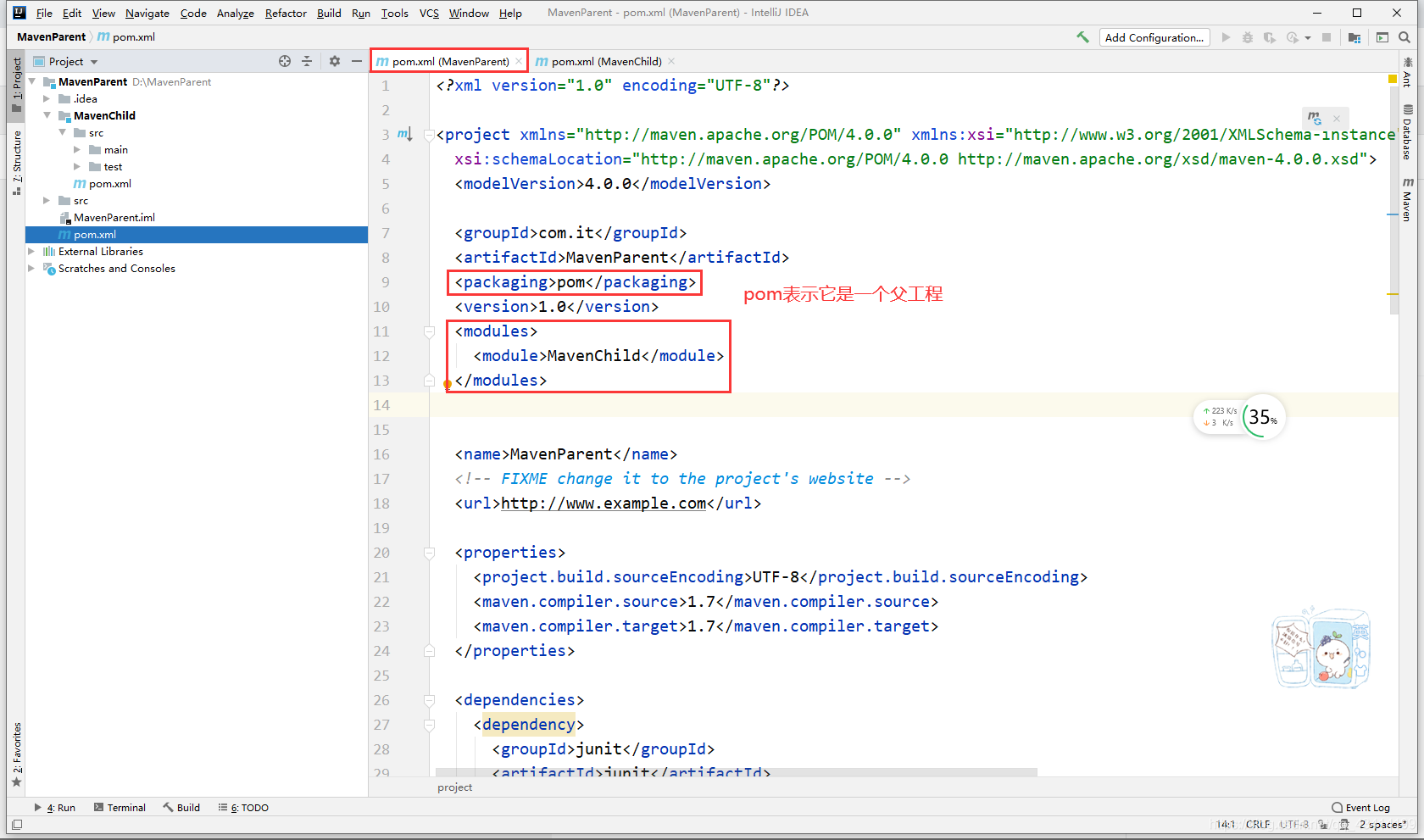
Task: Click tool window quick-access icon bottom-left
Action: coord(17,824)
